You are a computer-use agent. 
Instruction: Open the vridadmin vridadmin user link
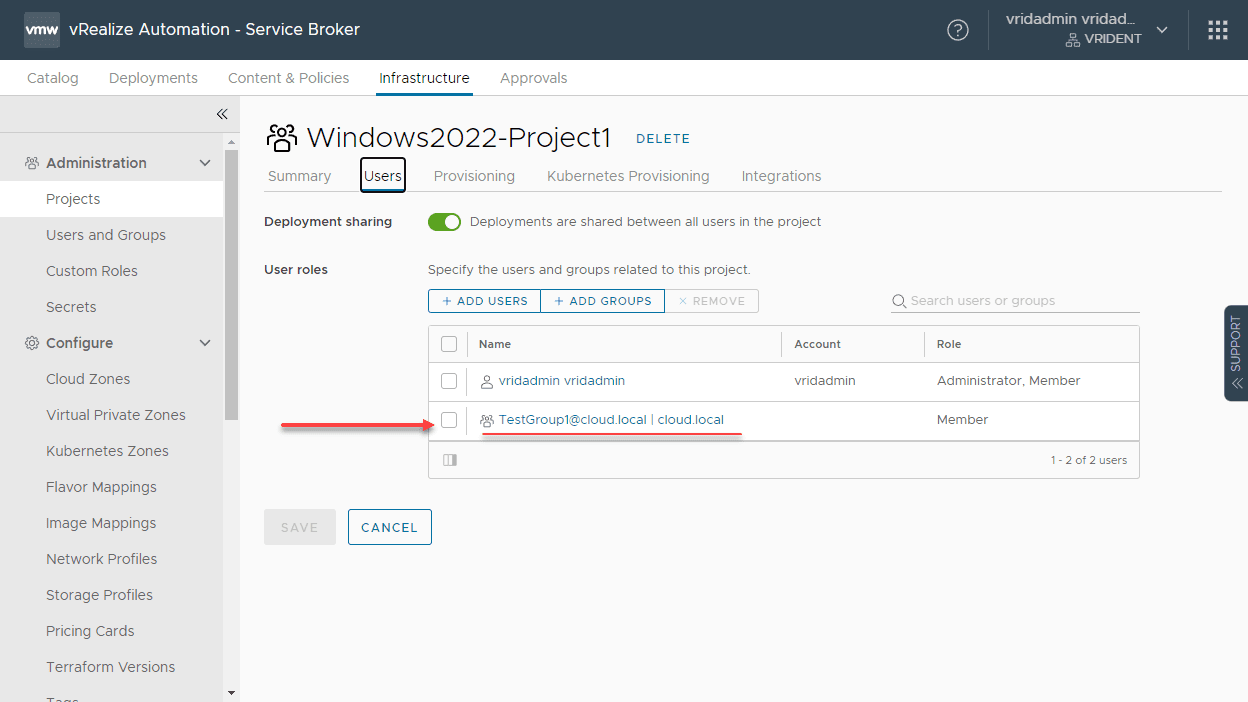(562, 381)
